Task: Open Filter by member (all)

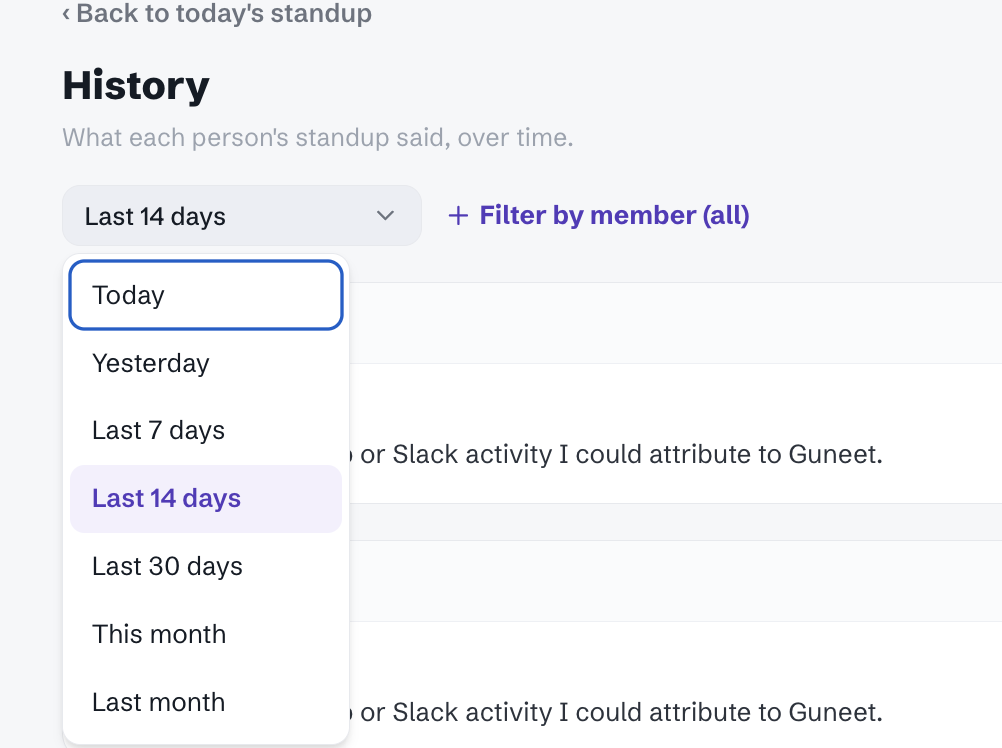Action: coord(598,216)
